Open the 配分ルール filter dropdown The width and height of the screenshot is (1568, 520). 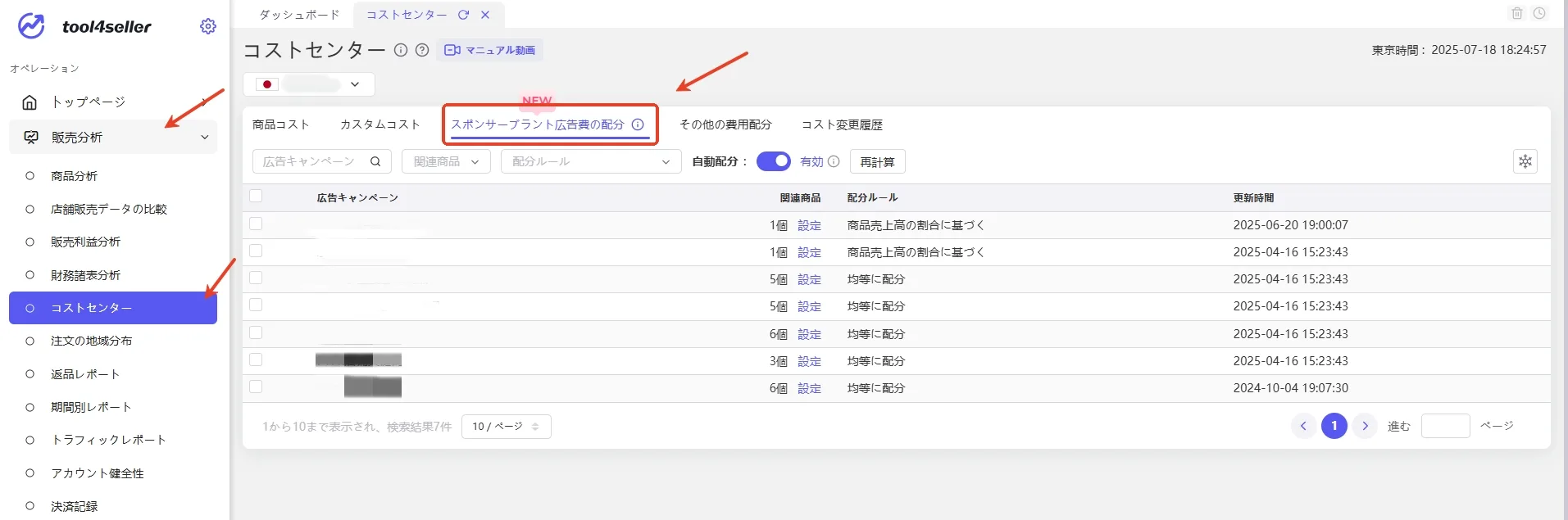(591, 161)
